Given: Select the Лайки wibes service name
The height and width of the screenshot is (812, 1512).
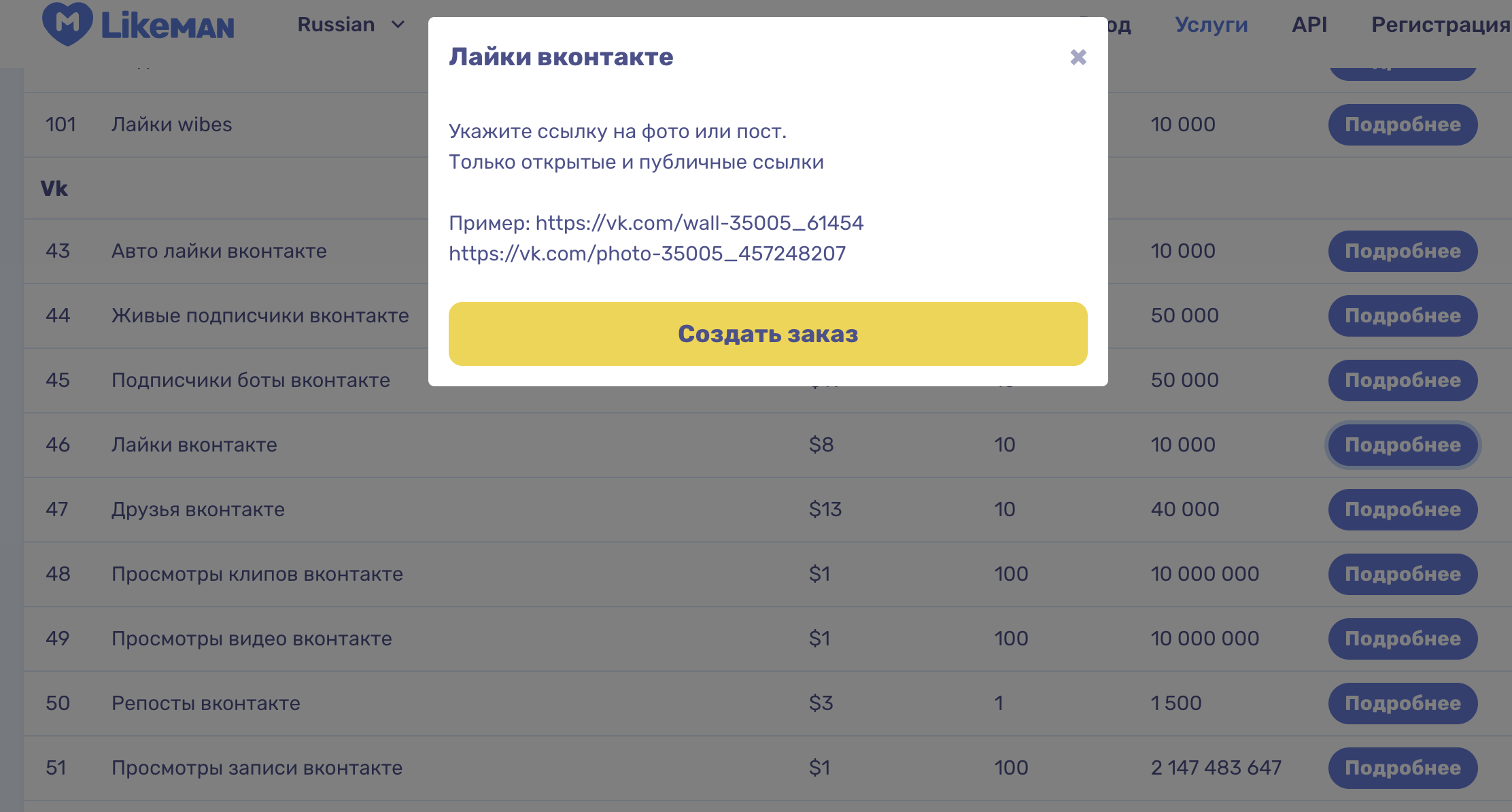Looking at the screenshot, I should point(171,124).
